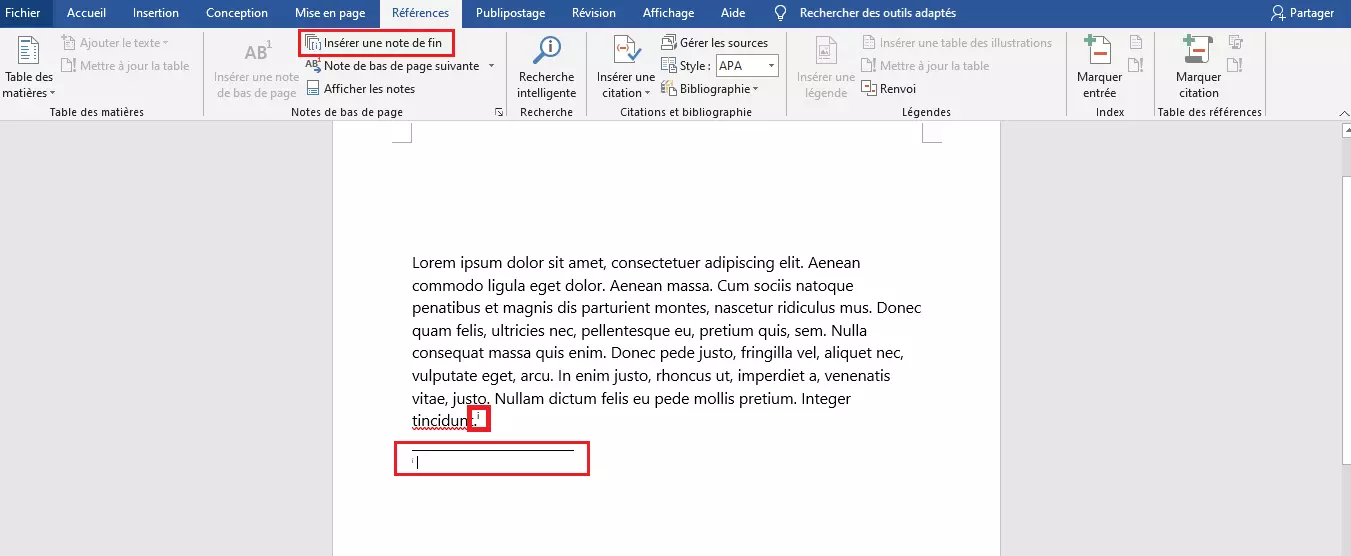Viewport: 1351px width, 556px height.
Task: Click Afficher les notes
Action: 360,89
